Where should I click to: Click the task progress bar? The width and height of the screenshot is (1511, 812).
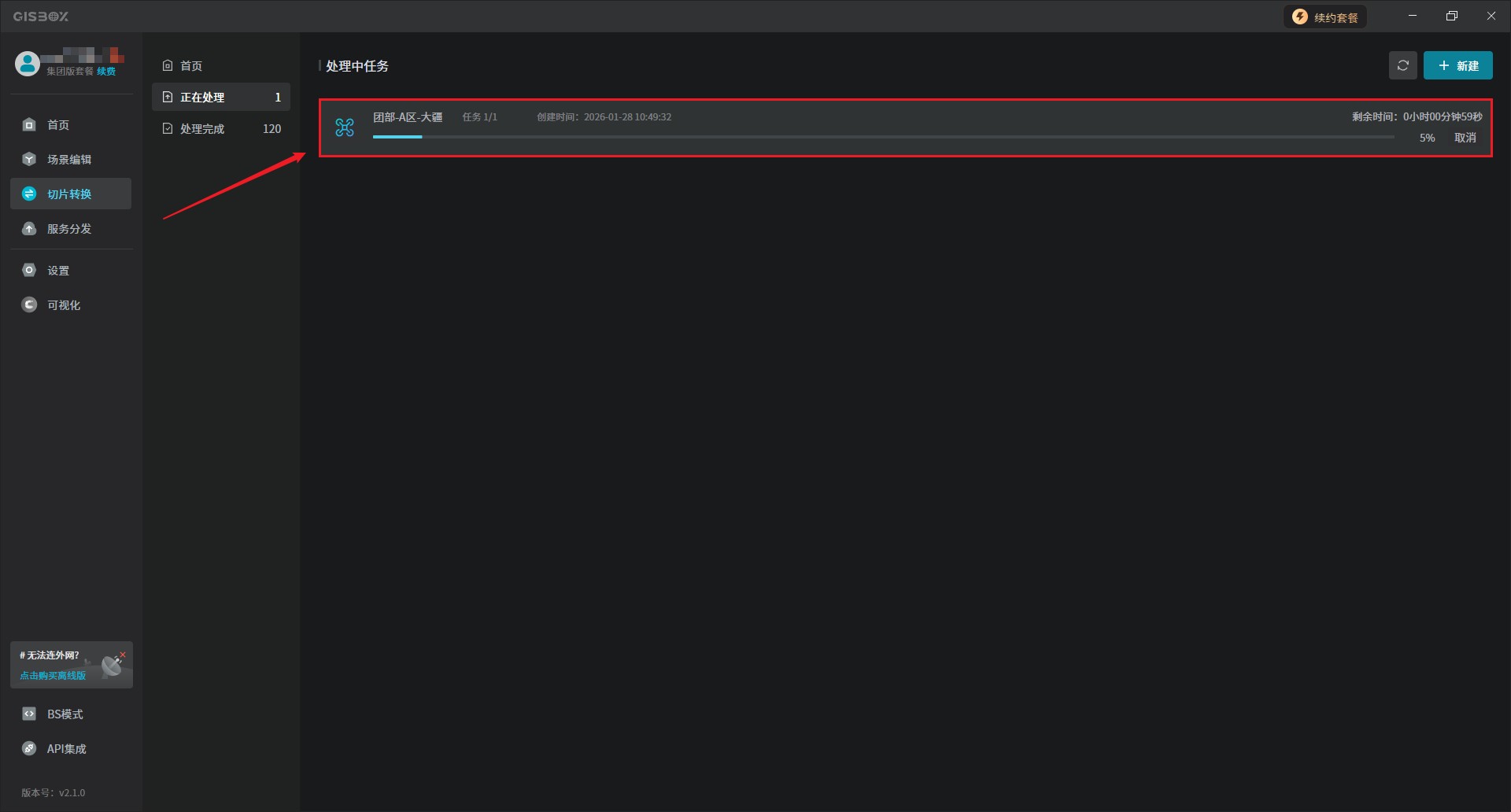883,137
